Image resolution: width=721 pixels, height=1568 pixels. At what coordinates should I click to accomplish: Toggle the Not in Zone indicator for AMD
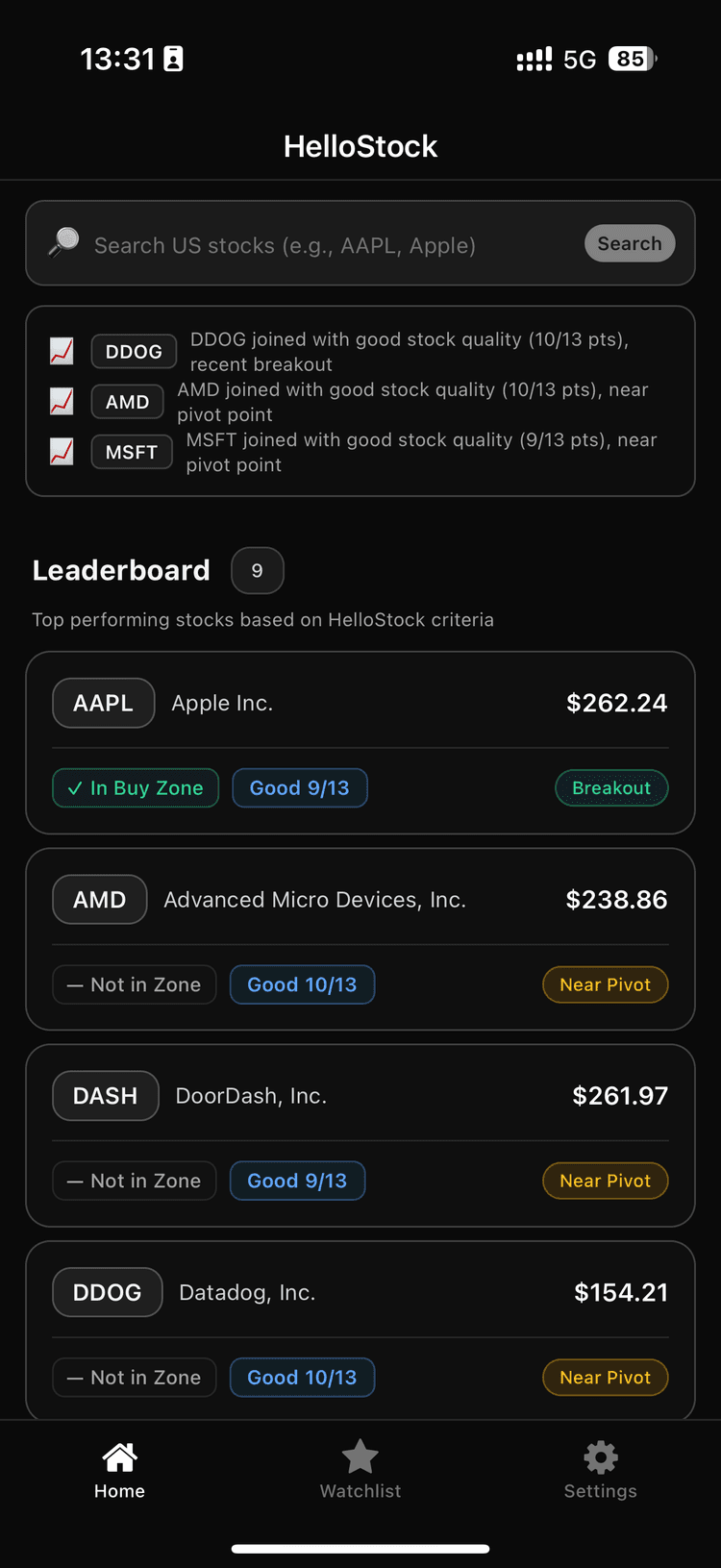[134, 984]
